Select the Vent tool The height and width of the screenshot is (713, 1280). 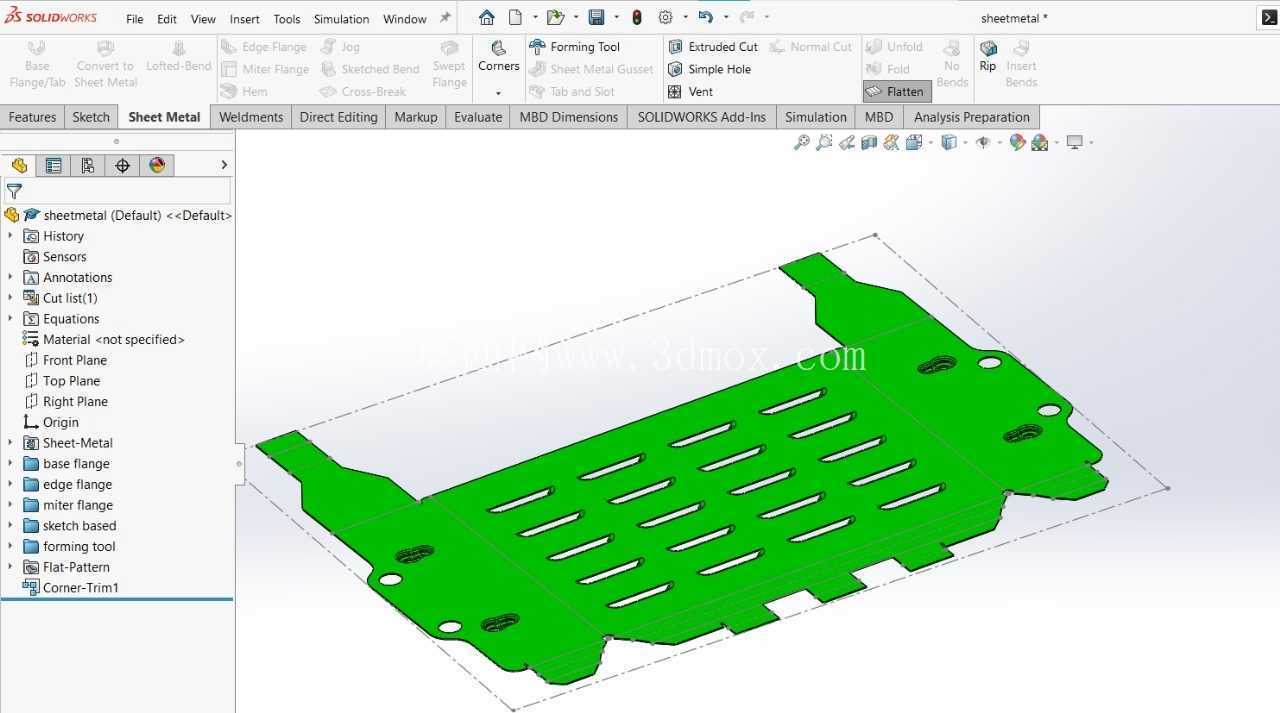click(690, 91)
